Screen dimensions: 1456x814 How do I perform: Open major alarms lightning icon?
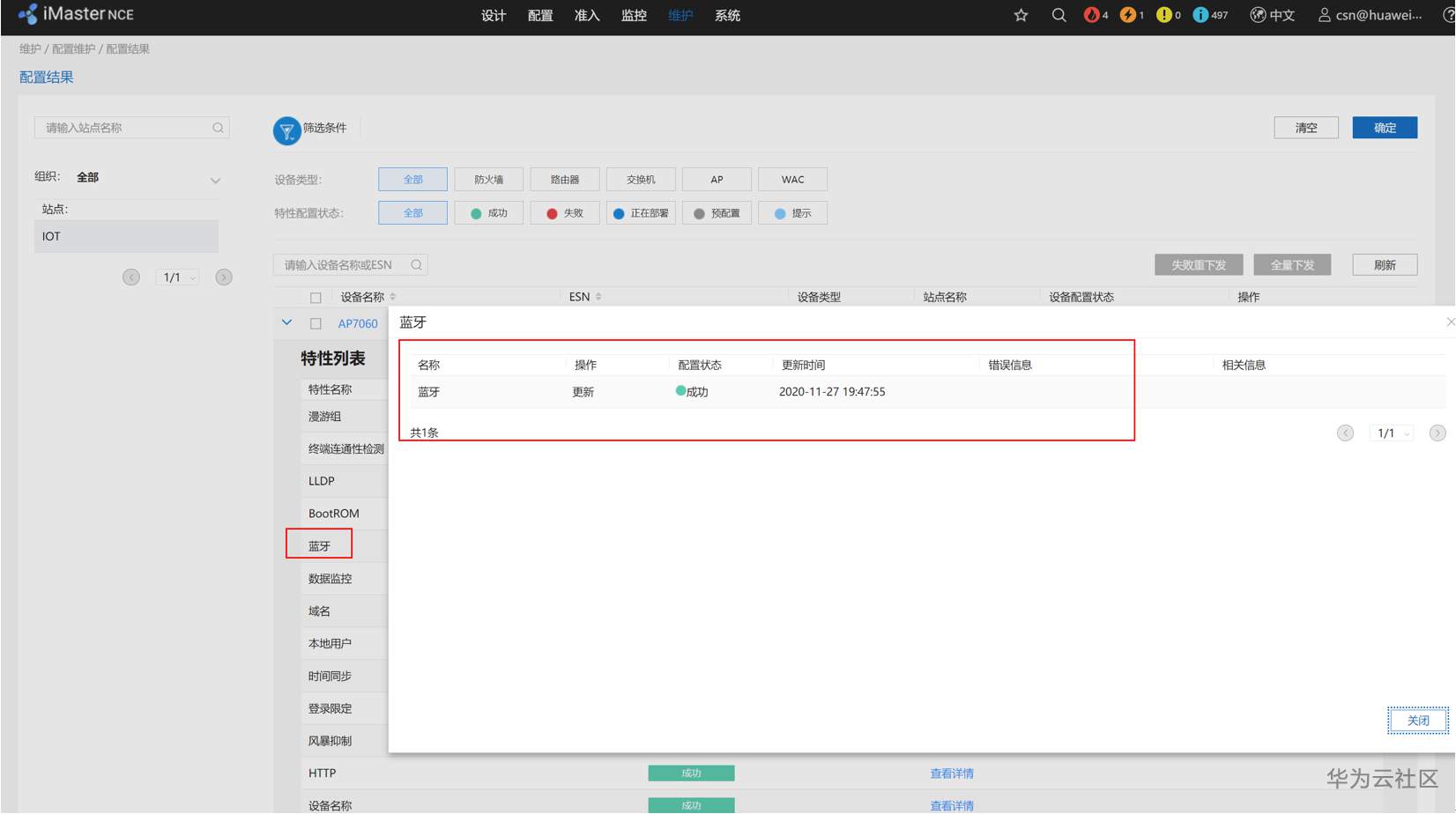[x=1128, y=15]
